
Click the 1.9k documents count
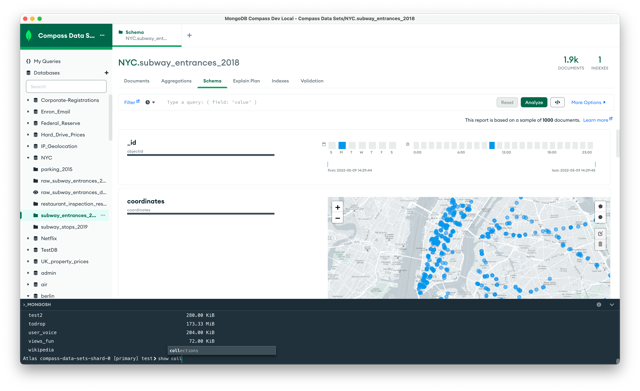[x=571, y=60]
